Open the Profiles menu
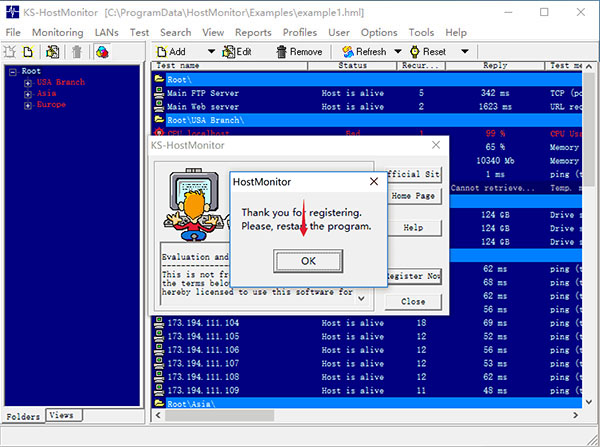Image resolution: width=600 pixels, height=447 pixels. tap(299, 32)
